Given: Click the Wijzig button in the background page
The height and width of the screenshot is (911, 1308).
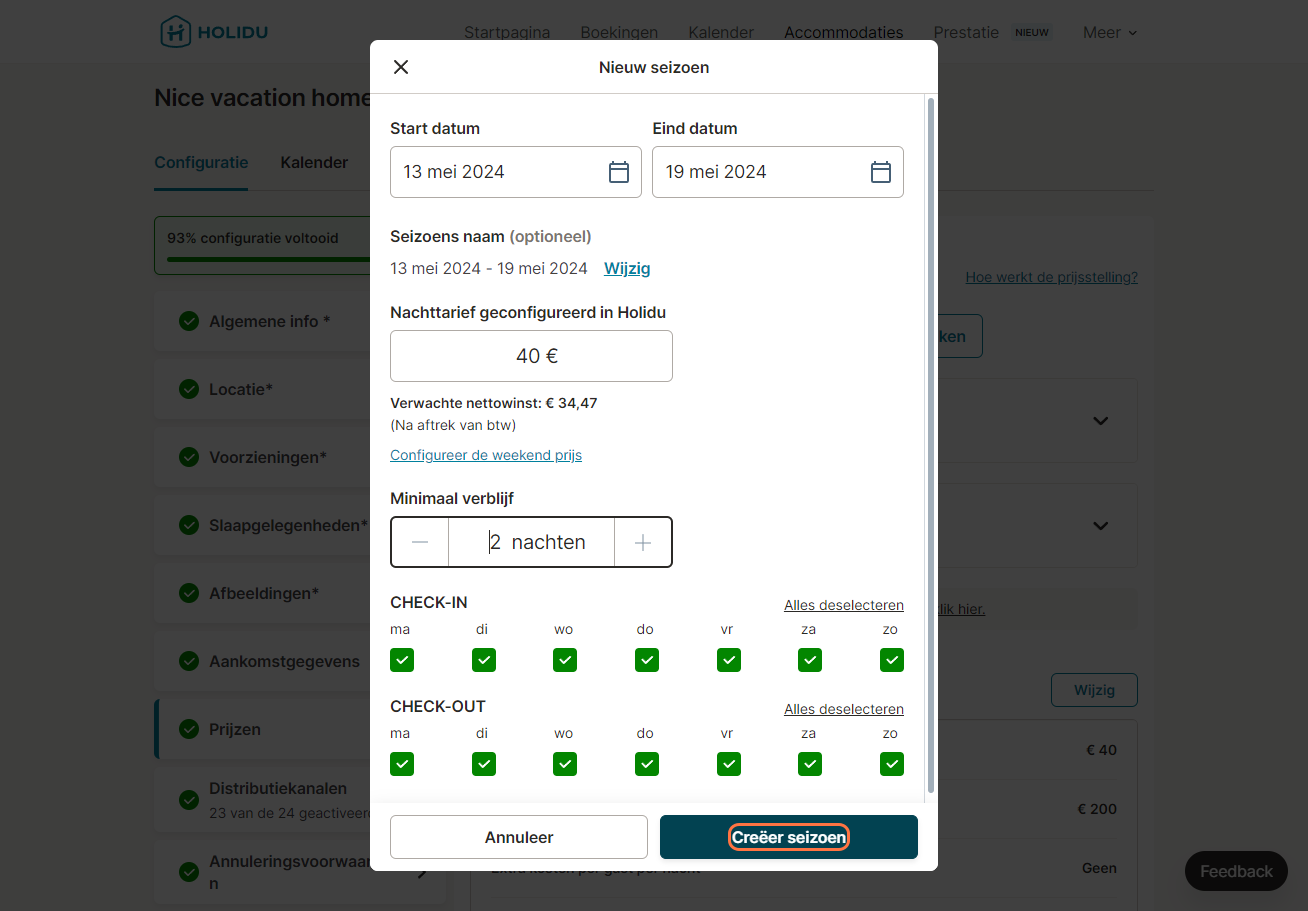Looking at the screenshot, I should click(1094, 690).
